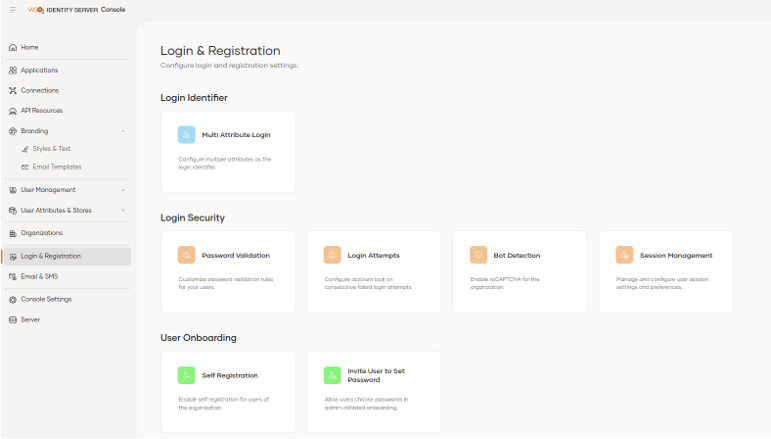Screen dimensions: 771x439
Task: Open the Multi Attribute Login card title
Action: 236,135
